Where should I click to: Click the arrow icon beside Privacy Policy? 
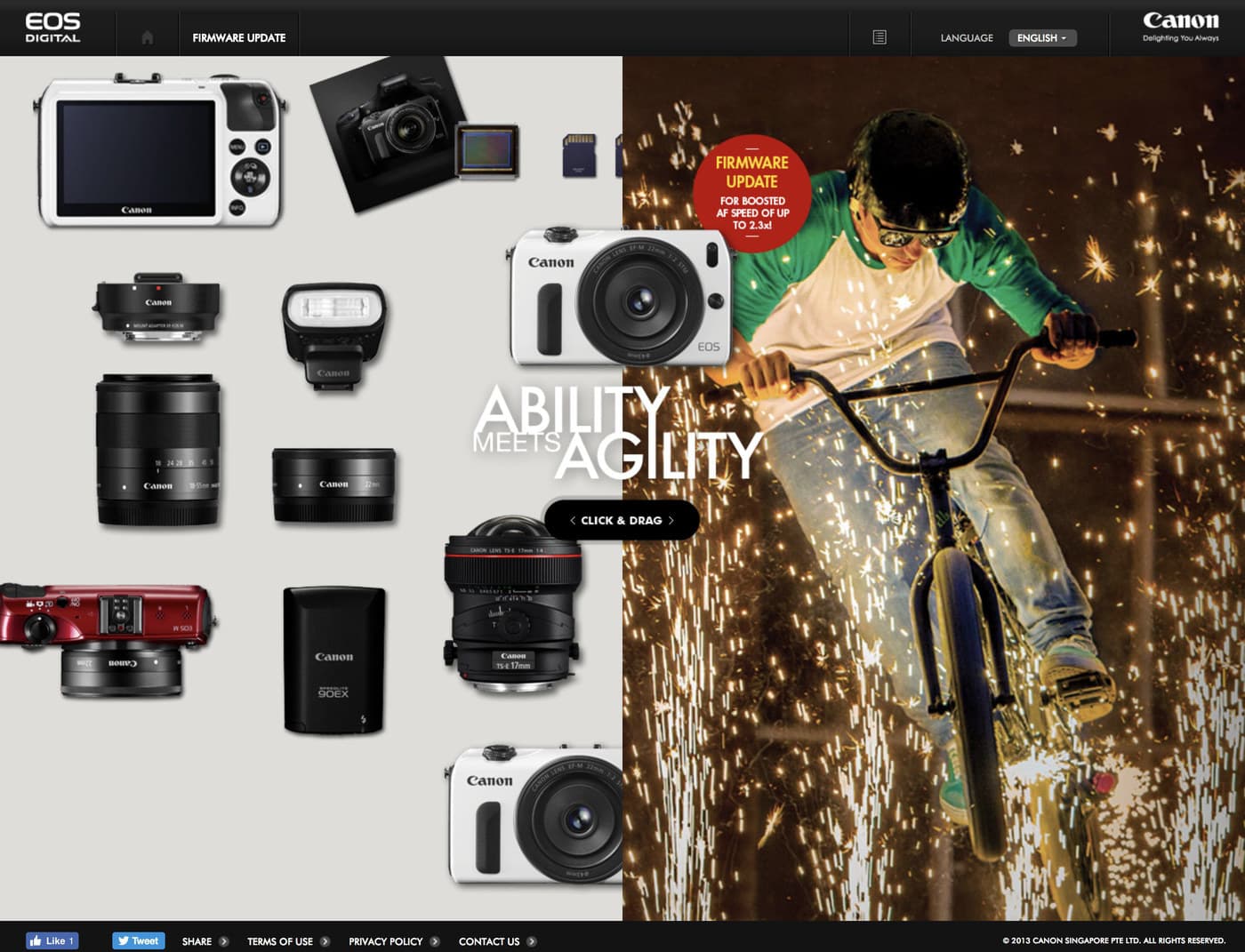(x=435, y=941)
